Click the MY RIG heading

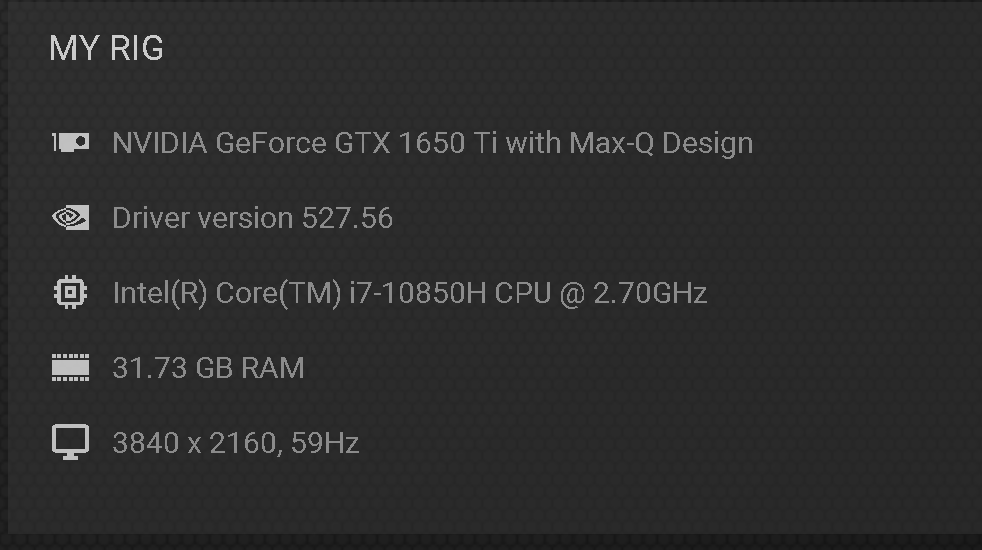106,48
